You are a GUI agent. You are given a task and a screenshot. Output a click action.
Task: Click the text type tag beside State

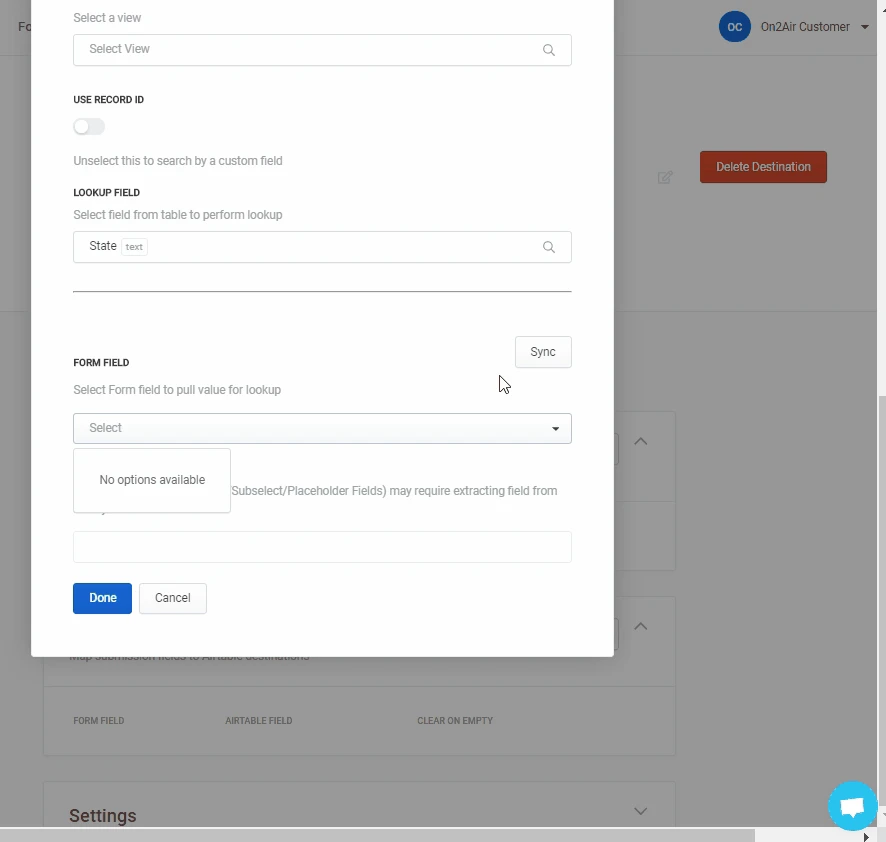pos(134,247)
